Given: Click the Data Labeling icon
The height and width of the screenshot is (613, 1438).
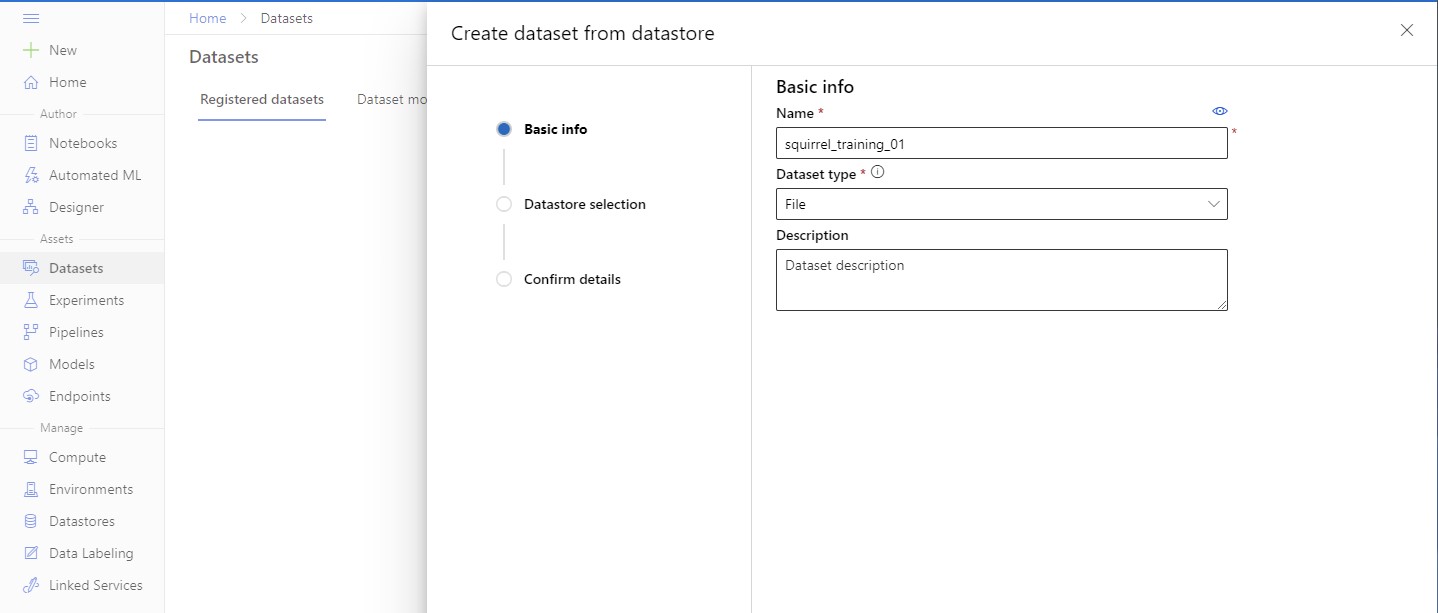Looking at the screenshot, I should click(x=31, y=553).
